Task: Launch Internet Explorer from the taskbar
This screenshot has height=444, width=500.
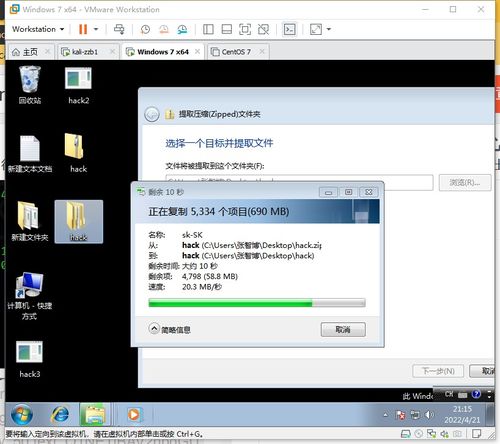Action: click(60, 415)
